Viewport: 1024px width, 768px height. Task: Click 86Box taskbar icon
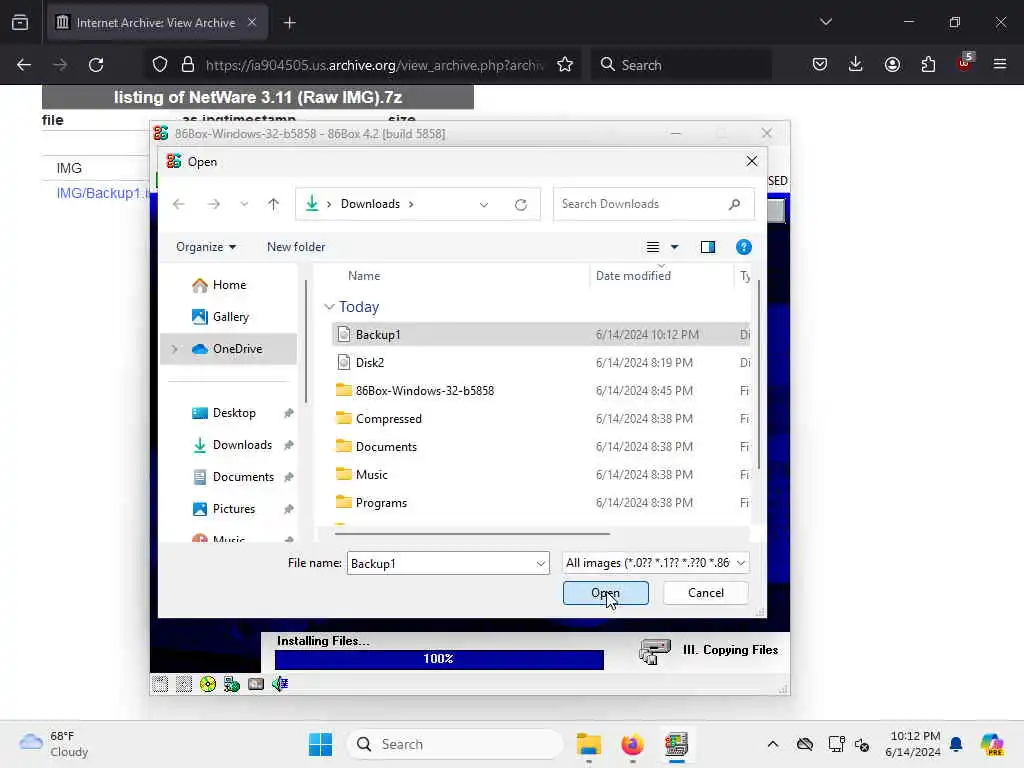point(677,744)
